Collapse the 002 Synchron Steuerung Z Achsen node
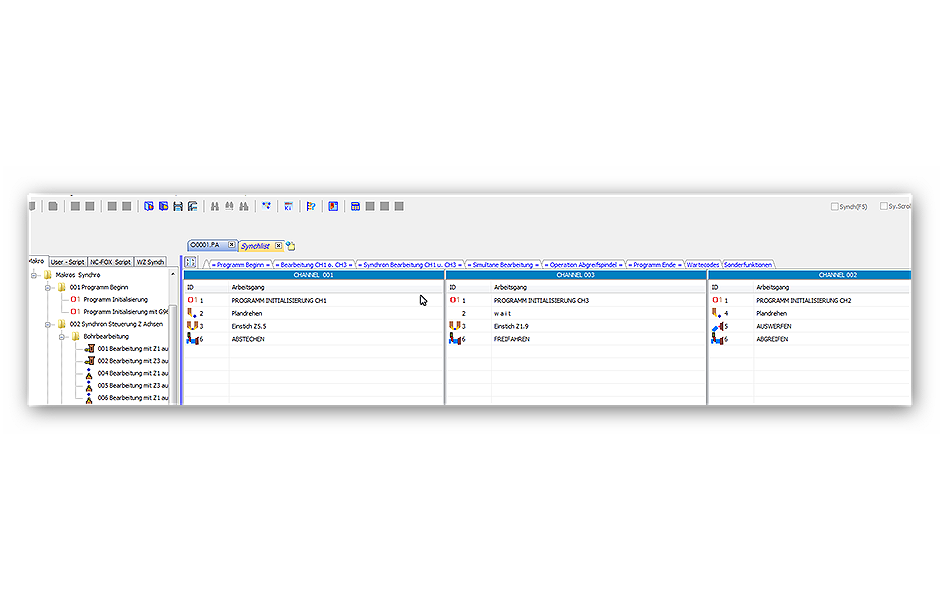Screen dimensions: 940x600 coord(47,324)
